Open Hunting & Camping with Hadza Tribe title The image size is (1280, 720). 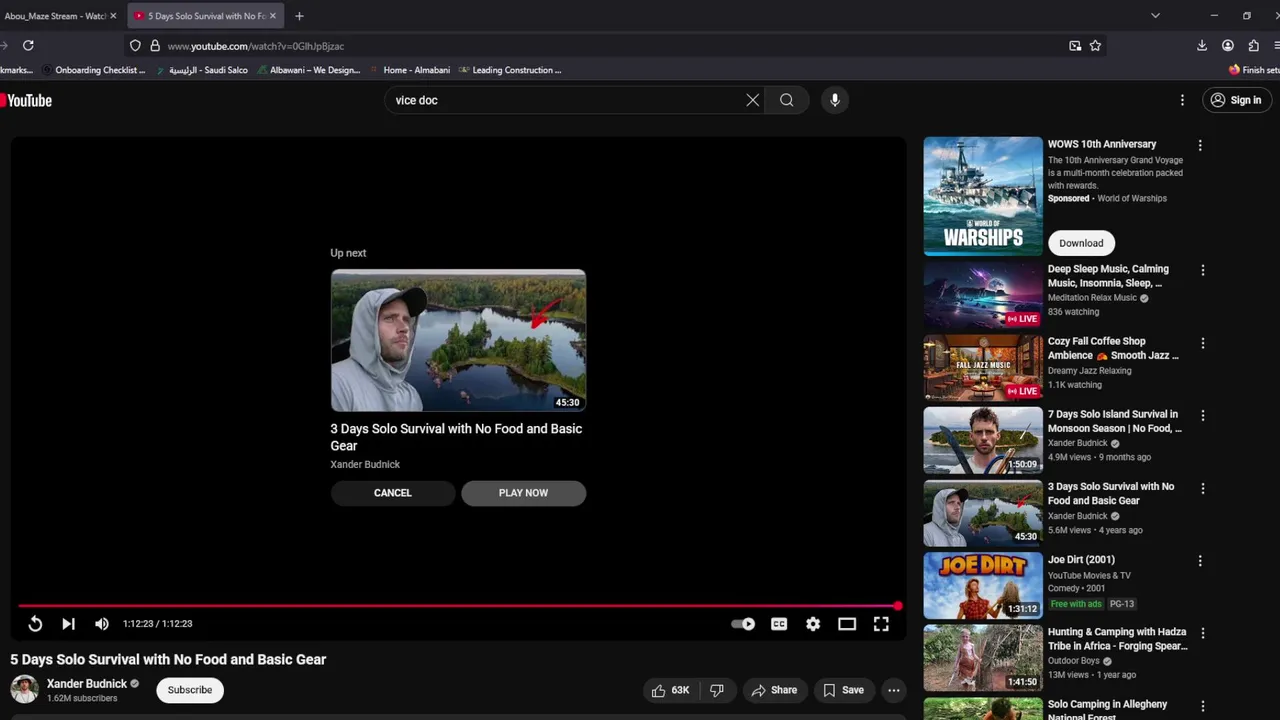(x=1117, y=639)
